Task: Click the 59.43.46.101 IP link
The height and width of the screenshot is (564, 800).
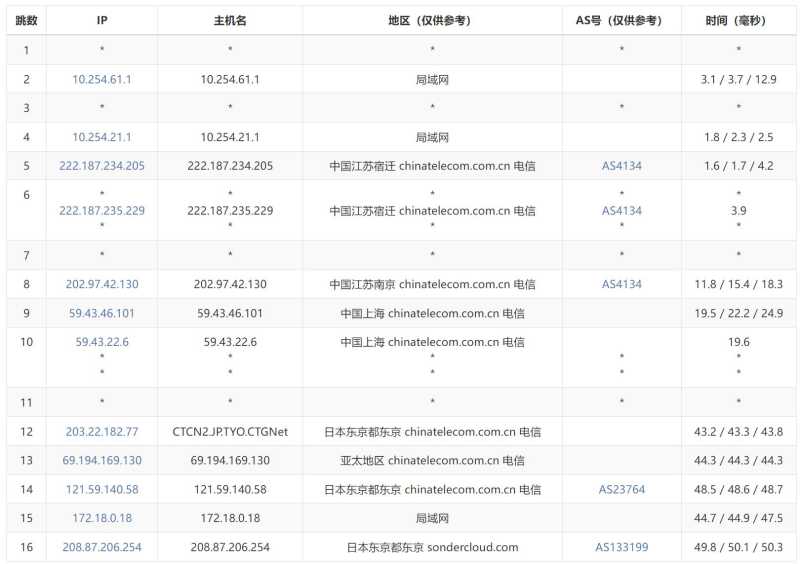Action: pyautogui.click(x=102, y=313)
